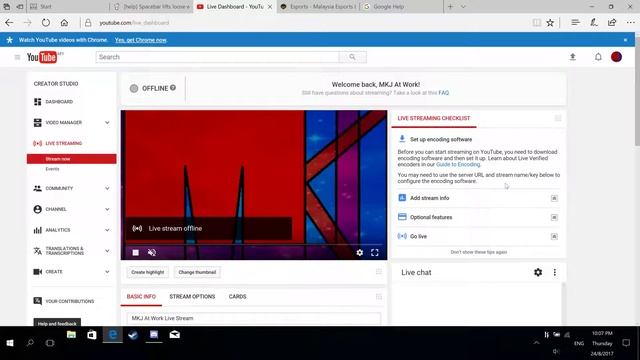The image size is (640, 360).
Task: Switch to the Cards tab
Action: [238, 297]
